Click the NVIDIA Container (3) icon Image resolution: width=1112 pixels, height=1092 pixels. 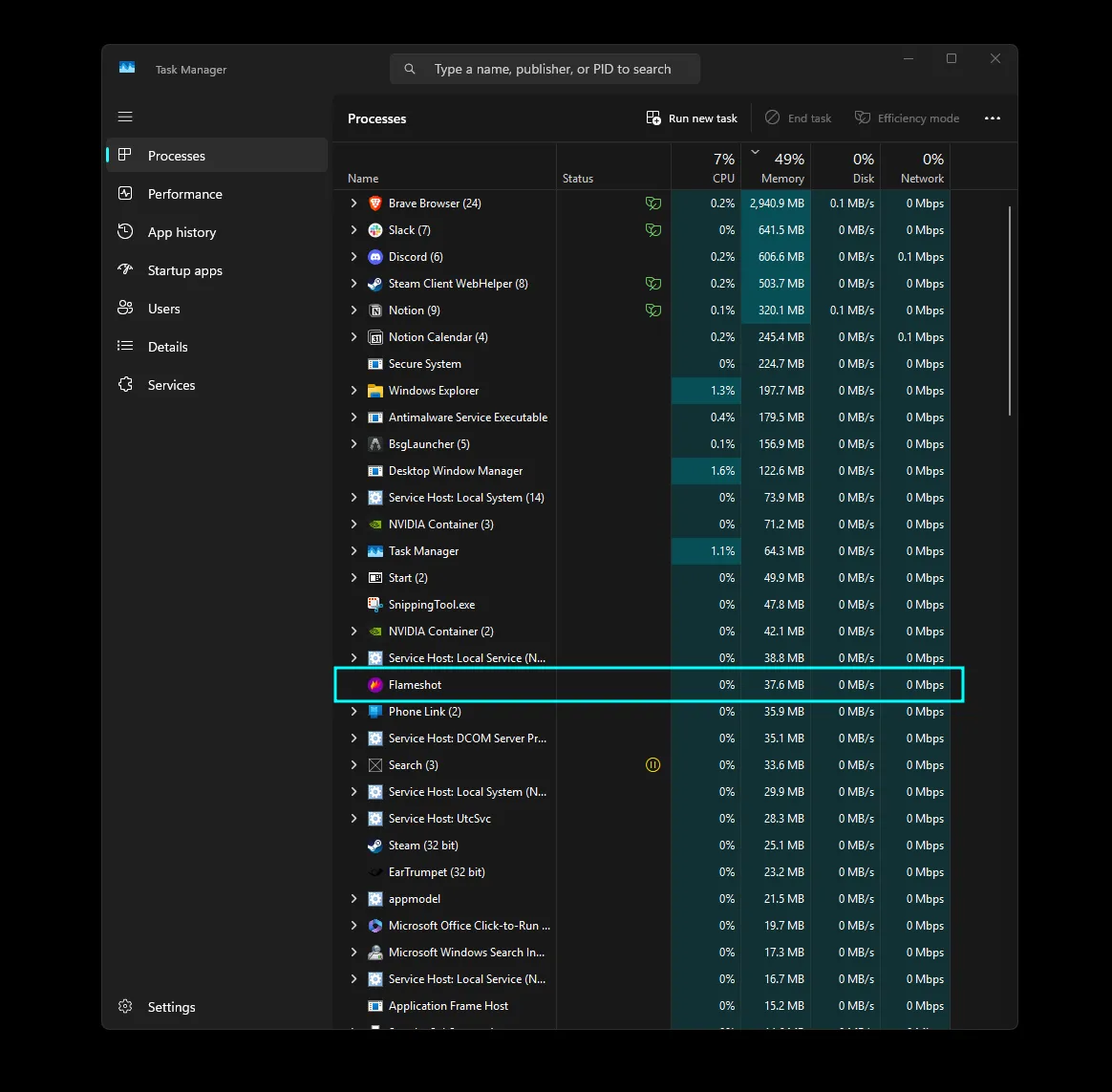coord(375,525)
